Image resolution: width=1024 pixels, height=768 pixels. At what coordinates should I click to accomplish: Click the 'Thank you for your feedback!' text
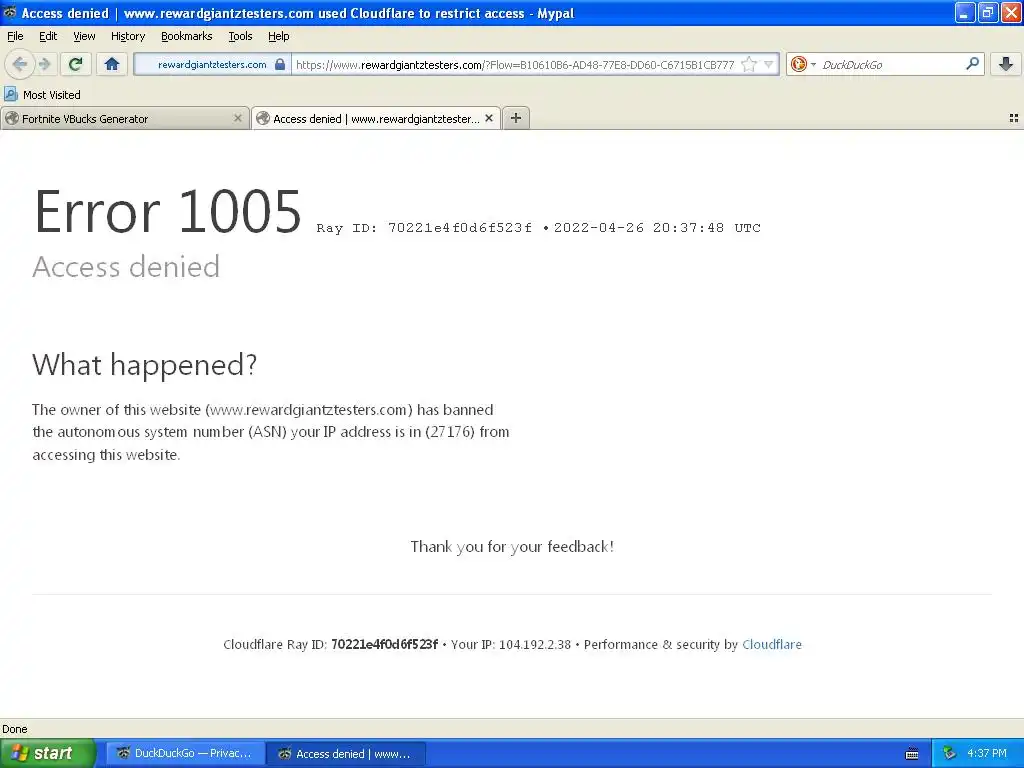(x=512, y=547)
